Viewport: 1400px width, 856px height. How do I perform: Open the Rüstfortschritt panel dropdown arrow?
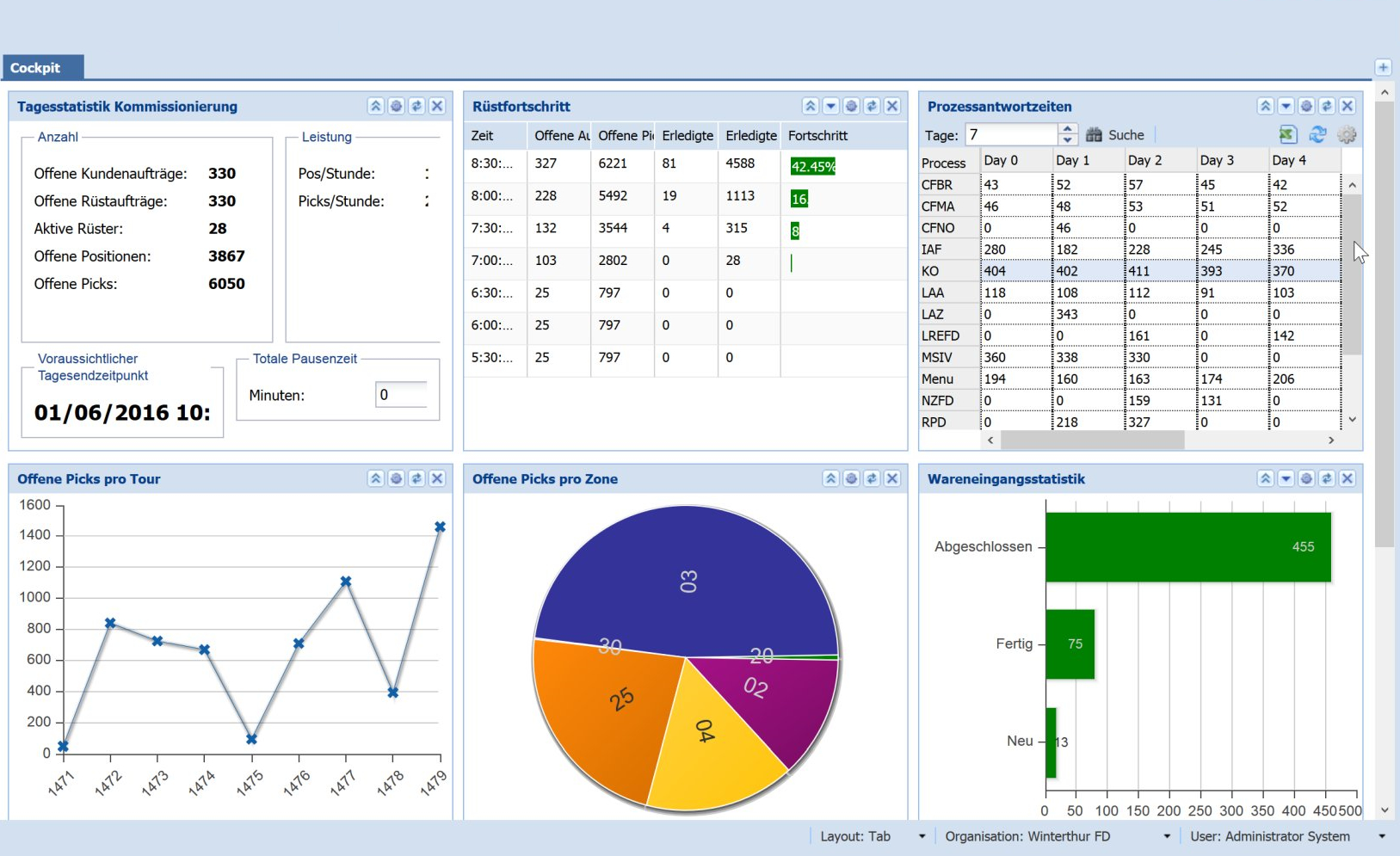pos(830,106)
